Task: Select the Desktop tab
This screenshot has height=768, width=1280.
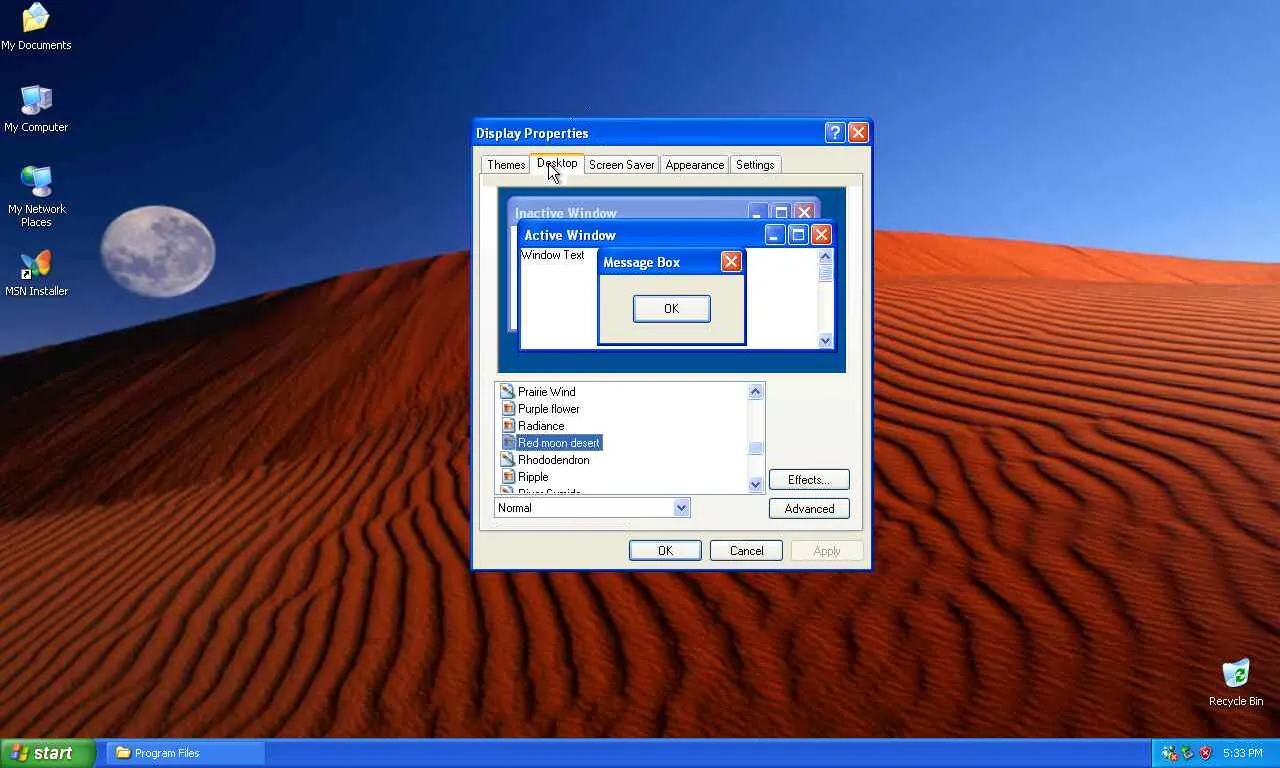Action: pos(557,163)
